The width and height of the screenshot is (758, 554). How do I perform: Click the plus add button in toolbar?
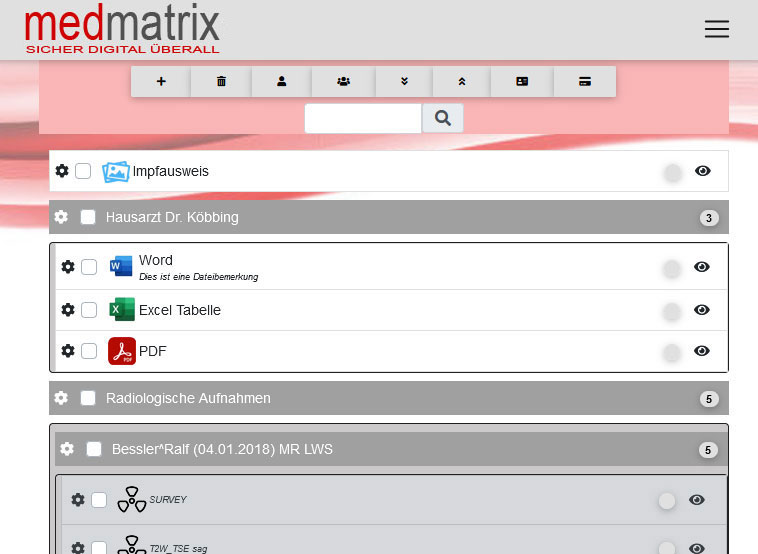tap(161, 82)
